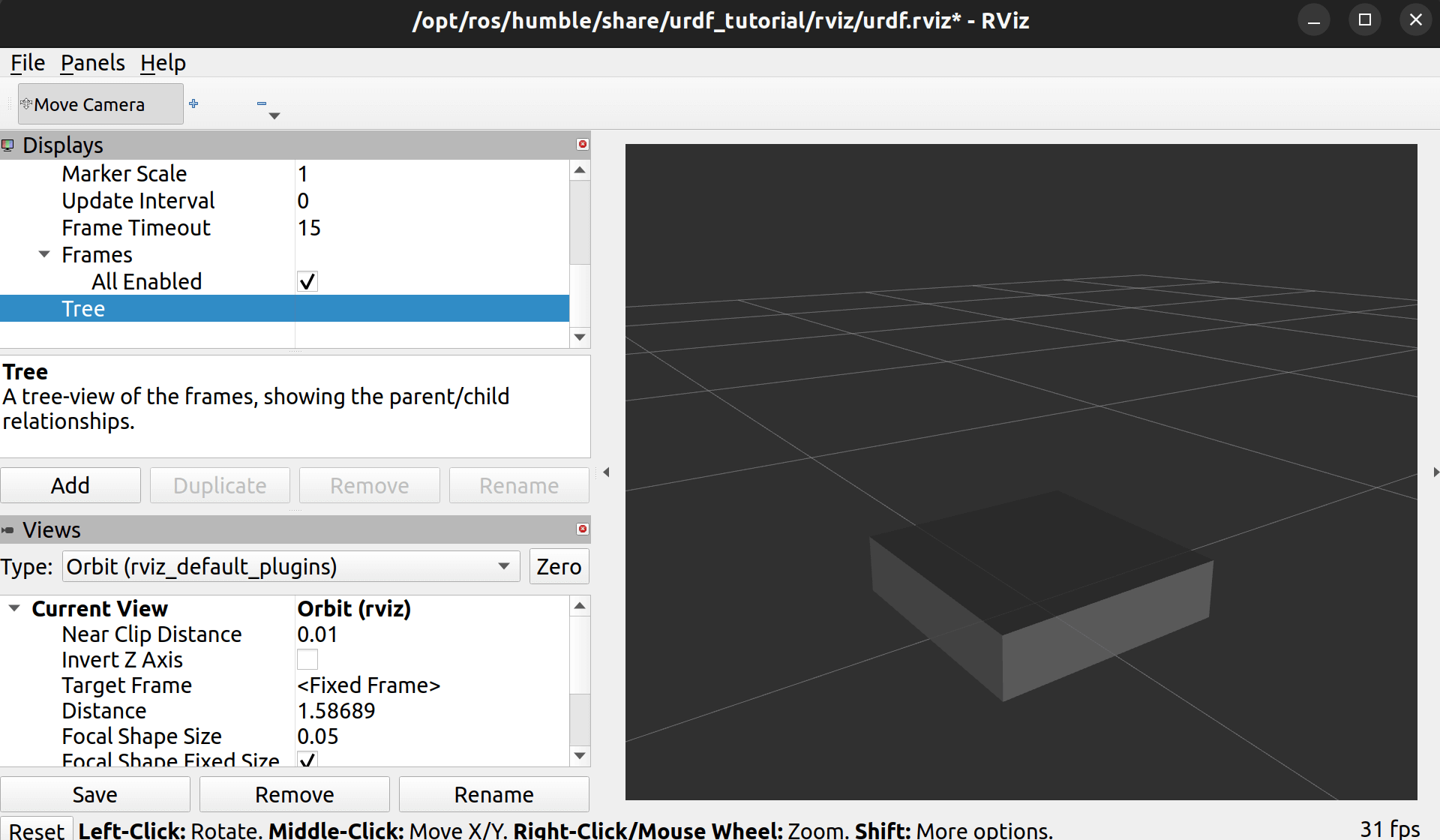Collapse the Frames tree node
1440x840 pixels.
[x=44, y=255]
